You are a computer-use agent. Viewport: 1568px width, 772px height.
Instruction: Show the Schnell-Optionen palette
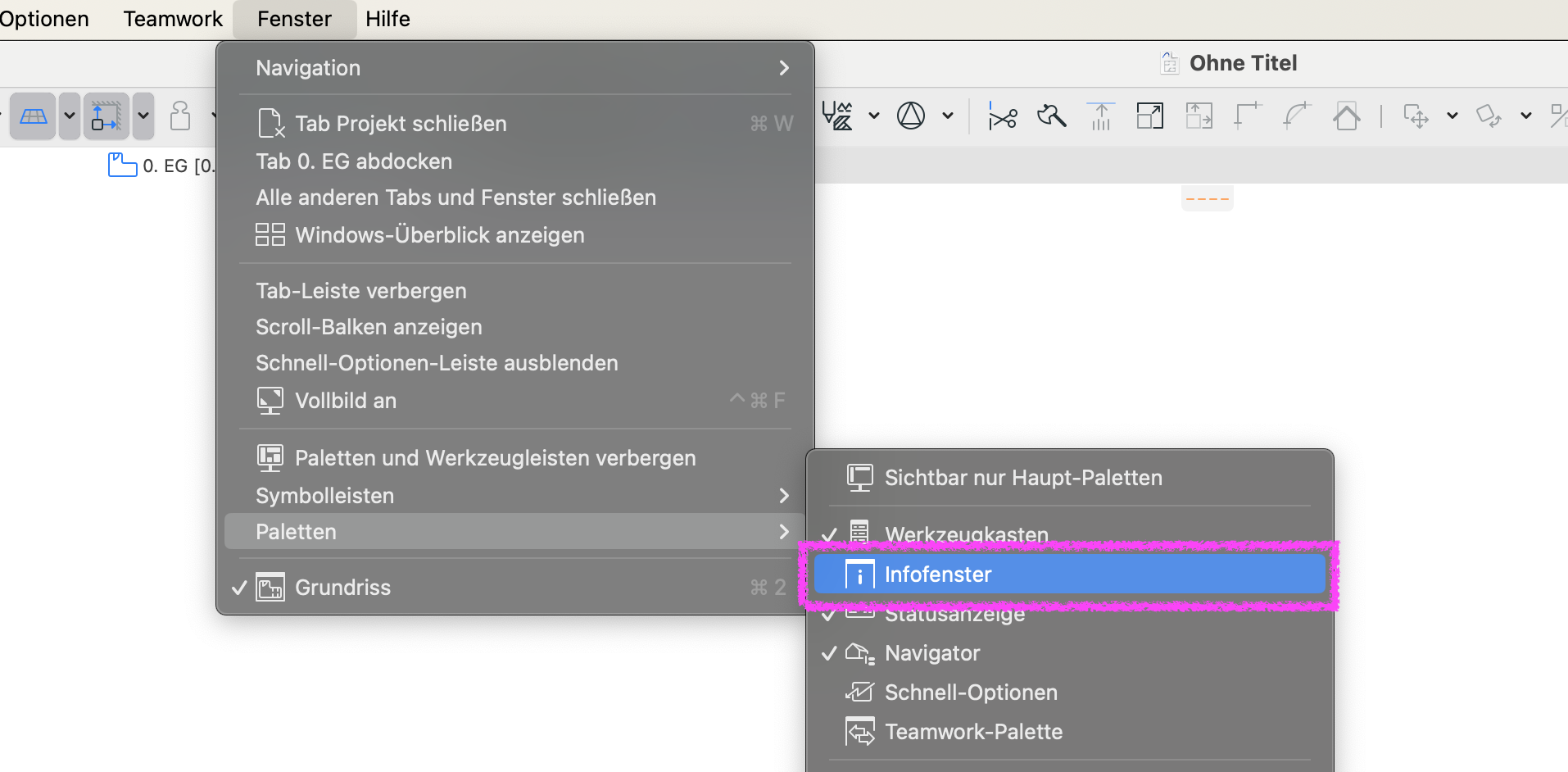pyautogui.click(x=1070, y=693)
